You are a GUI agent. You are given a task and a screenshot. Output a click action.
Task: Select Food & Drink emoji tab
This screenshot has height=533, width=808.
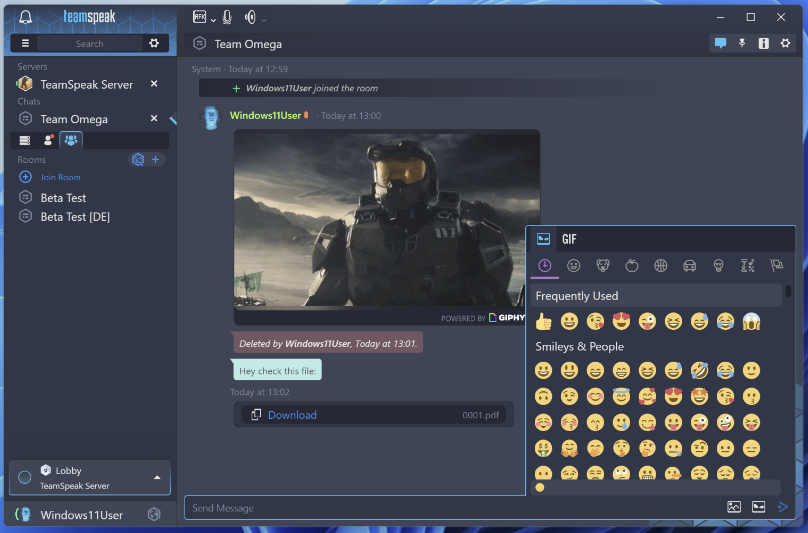631,265
